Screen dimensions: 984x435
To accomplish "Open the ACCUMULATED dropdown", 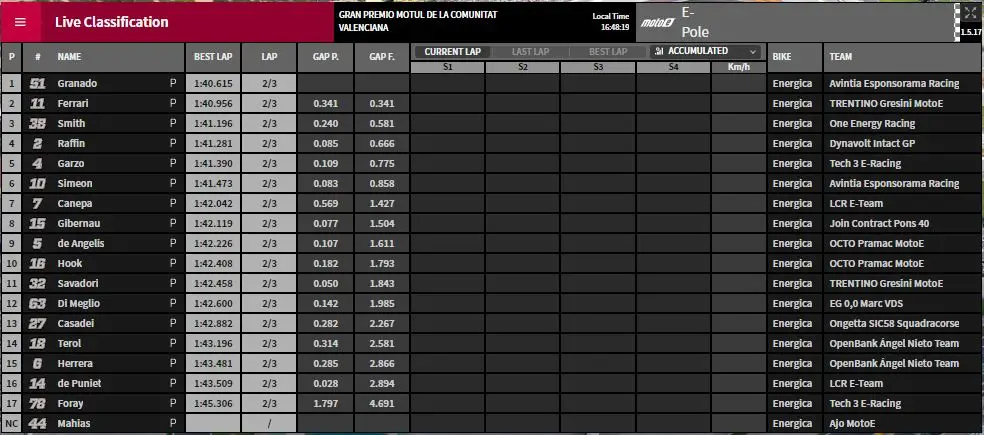I will click(706, 51).
